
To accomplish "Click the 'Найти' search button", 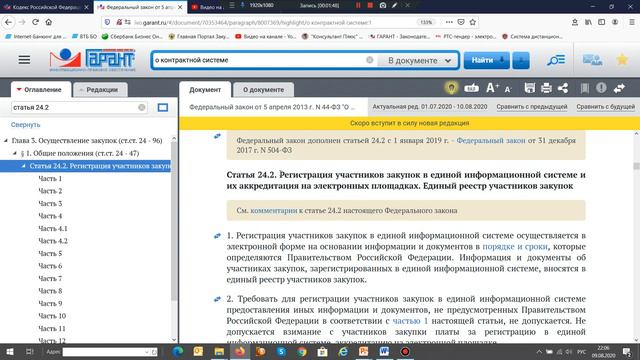I will click(487, 60).
